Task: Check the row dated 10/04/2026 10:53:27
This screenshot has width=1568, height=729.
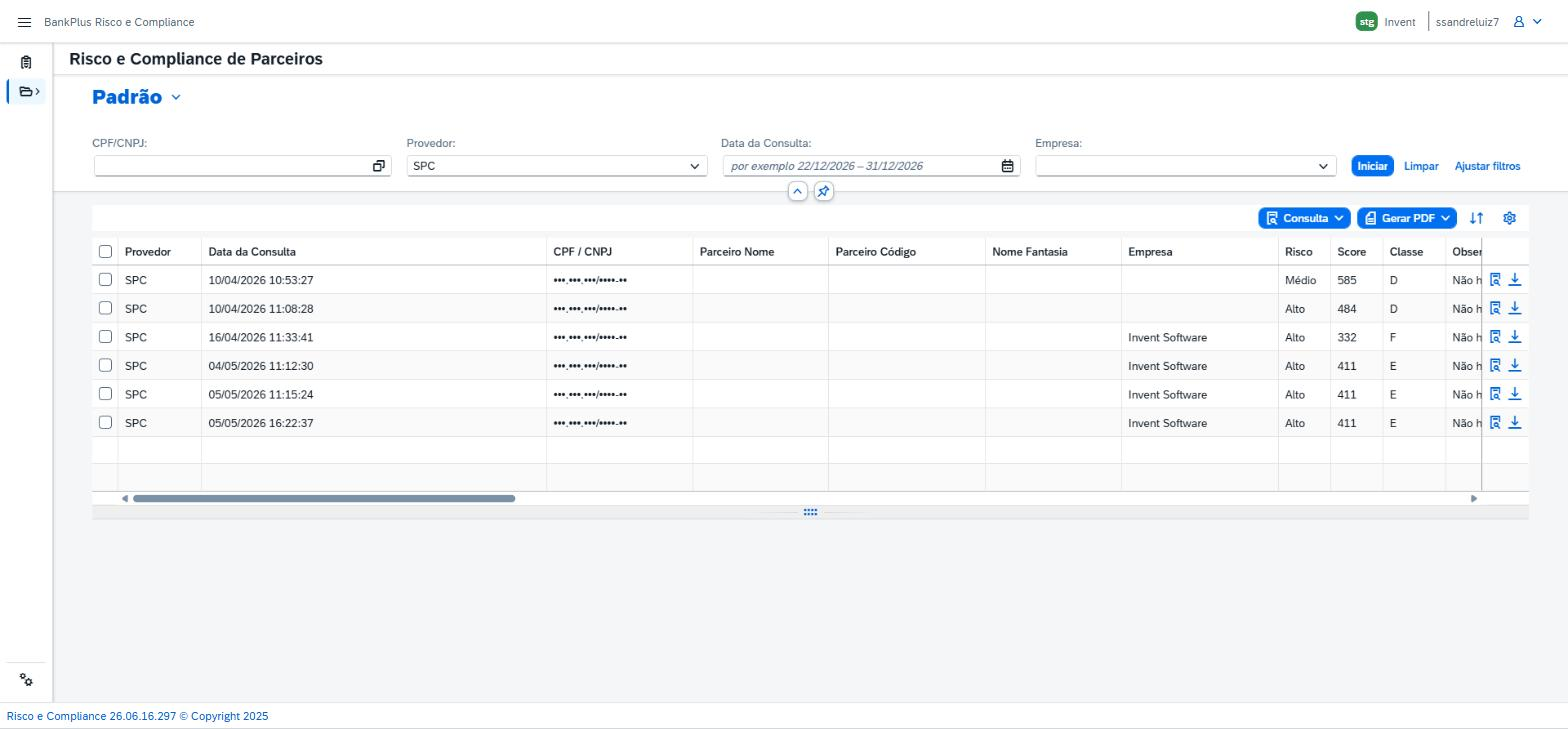Action: (105, 280)
